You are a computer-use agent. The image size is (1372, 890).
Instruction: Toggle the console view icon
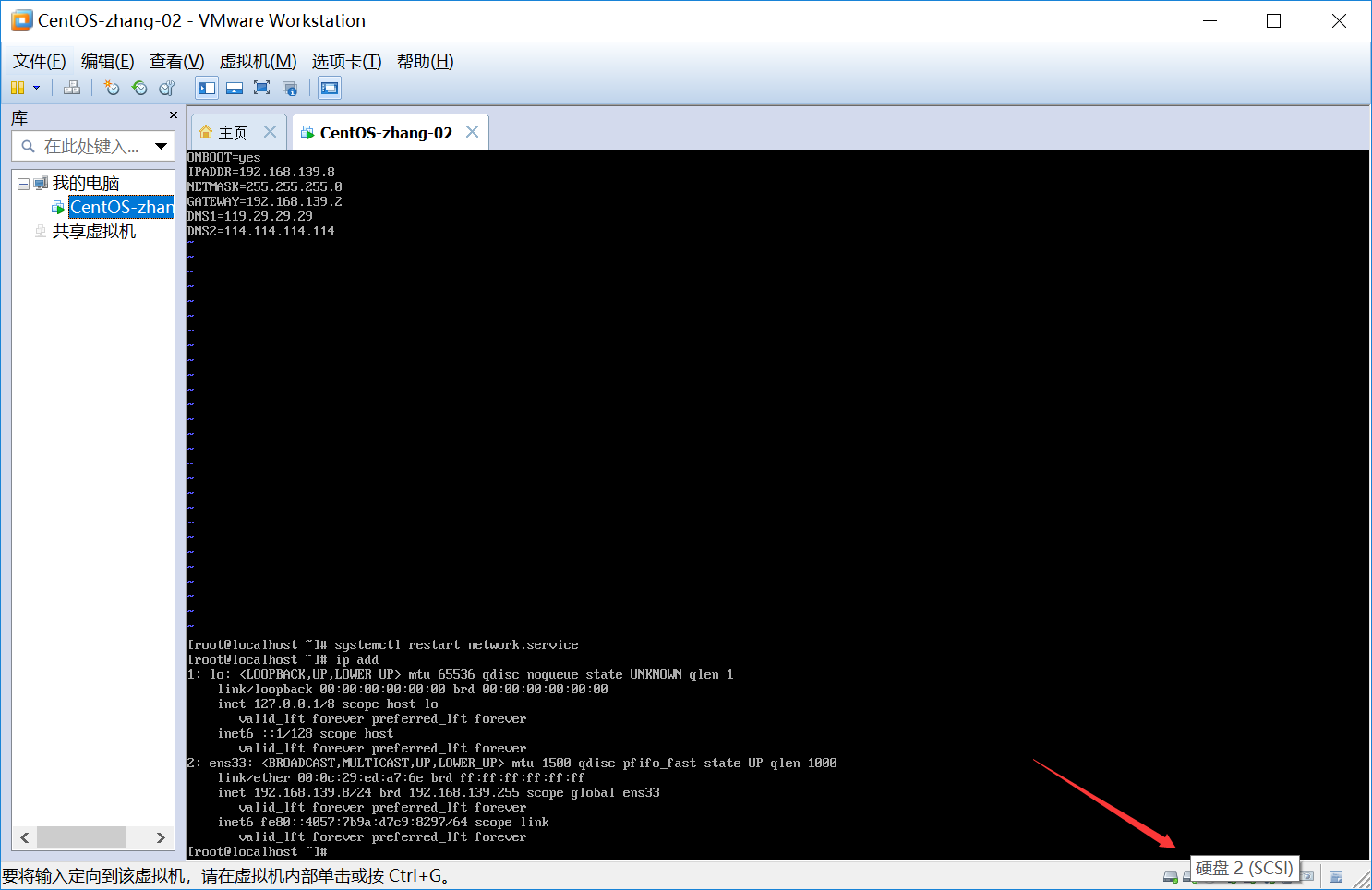(330, 88)
